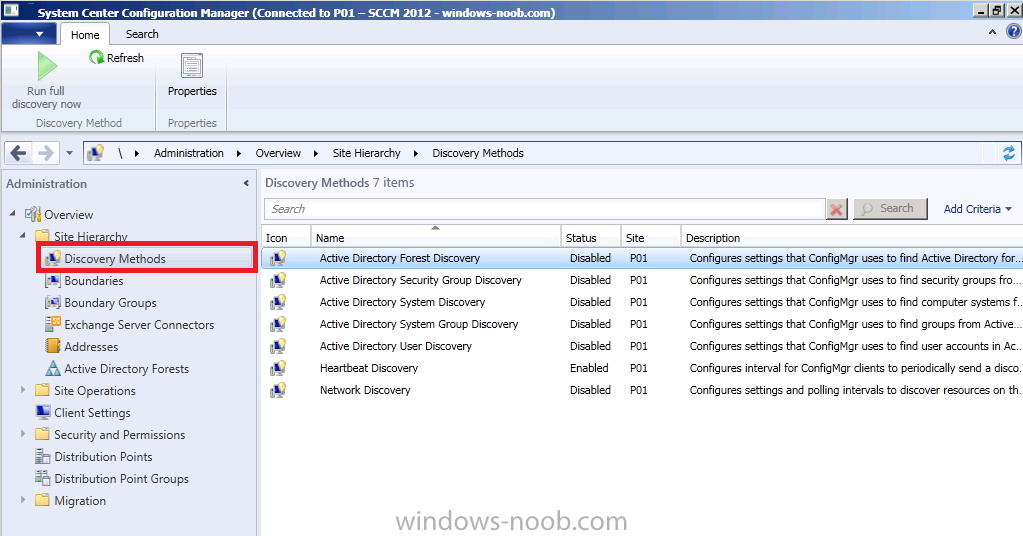Click the Heartbeat Discovery row icon
Screen dimensions: 1023x536
278,368
